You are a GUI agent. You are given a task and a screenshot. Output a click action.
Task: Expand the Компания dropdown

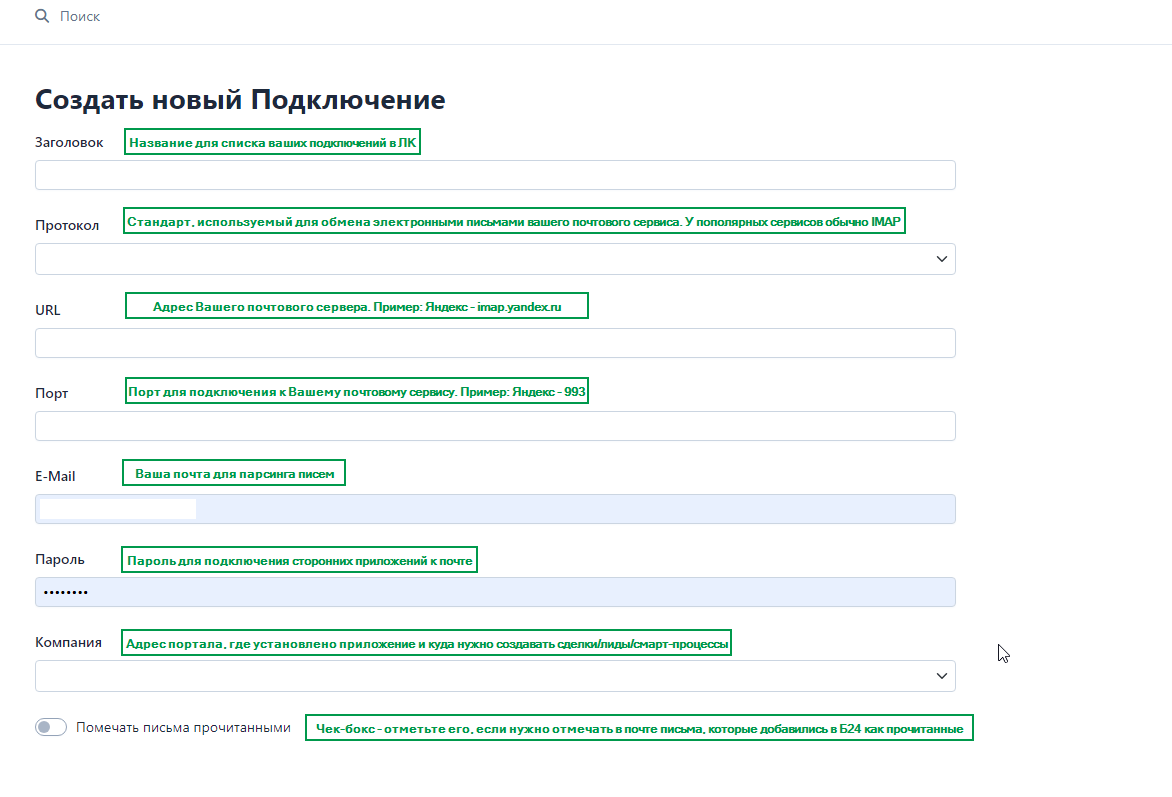coord(480,676)
